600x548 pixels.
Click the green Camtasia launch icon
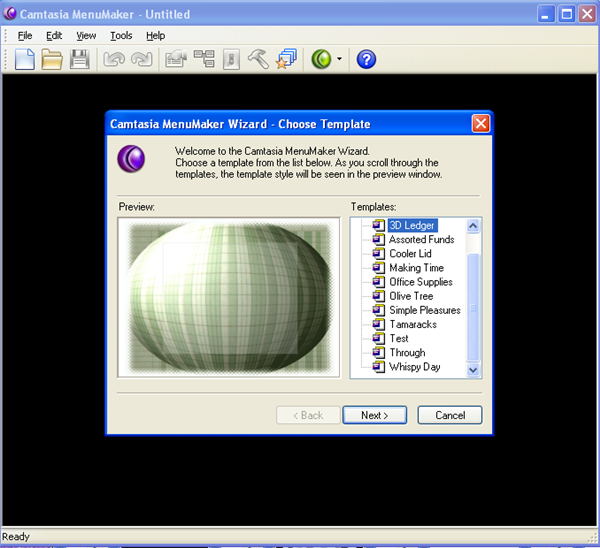click(x=321, y=59)
